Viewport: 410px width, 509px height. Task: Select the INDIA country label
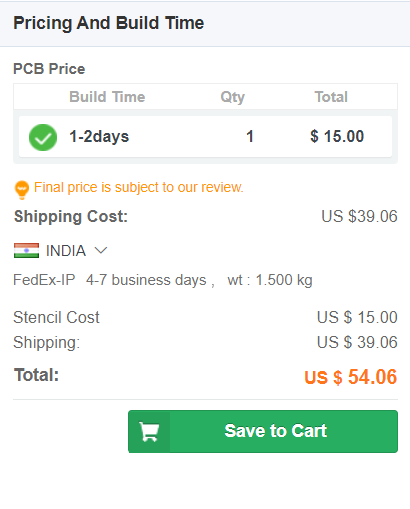pyautogui.click(x=66, y=251)
